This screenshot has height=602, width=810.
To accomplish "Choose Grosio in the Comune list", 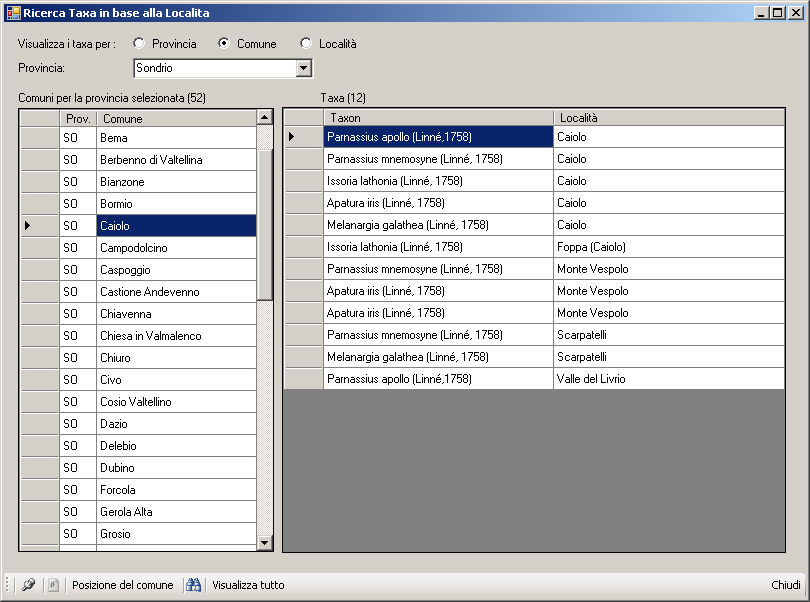I will [x=176, y=533].
